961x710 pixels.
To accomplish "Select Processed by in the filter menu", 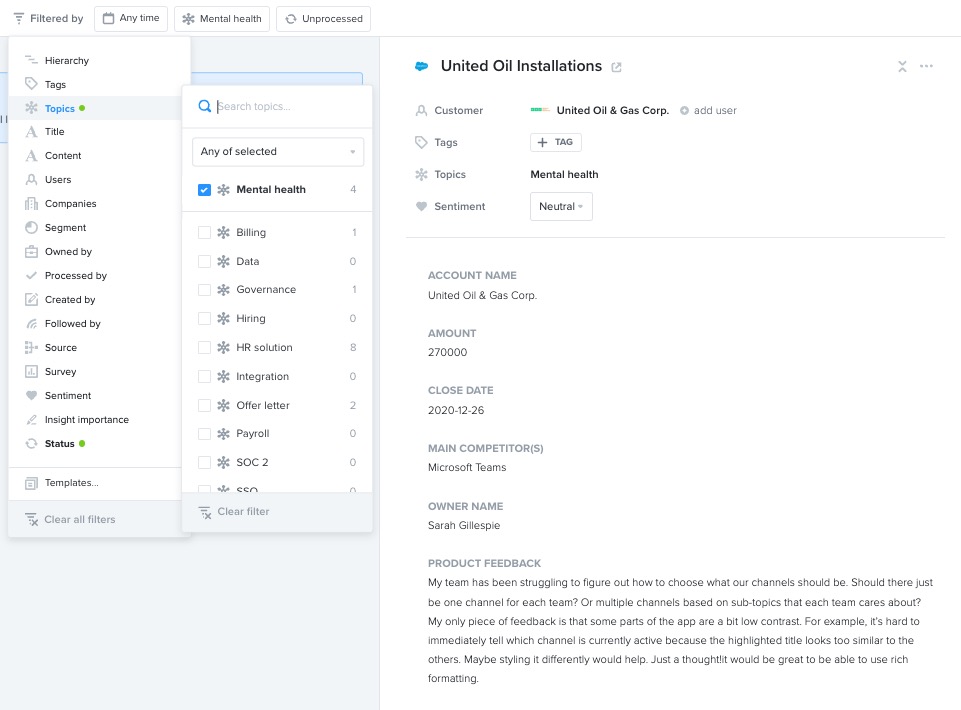I will tap(95, 276).
